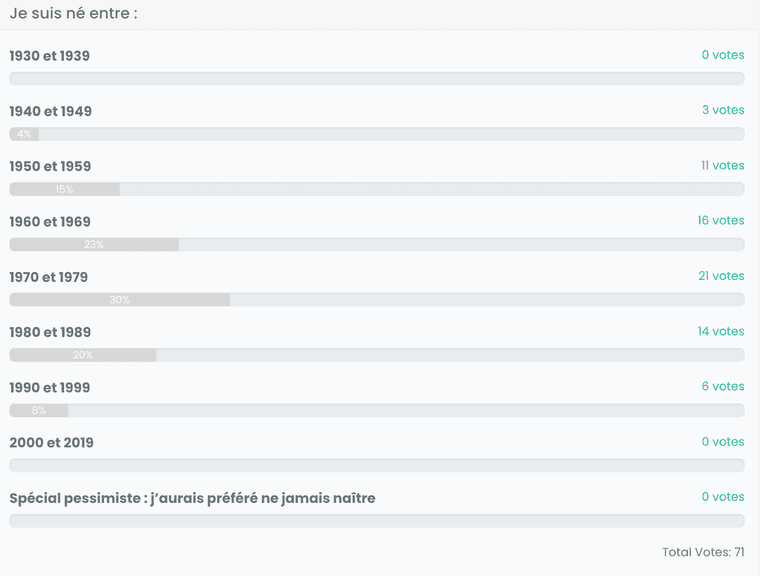Open the "21 votes" count link
The image size is (760, 576).
(721, 275)
